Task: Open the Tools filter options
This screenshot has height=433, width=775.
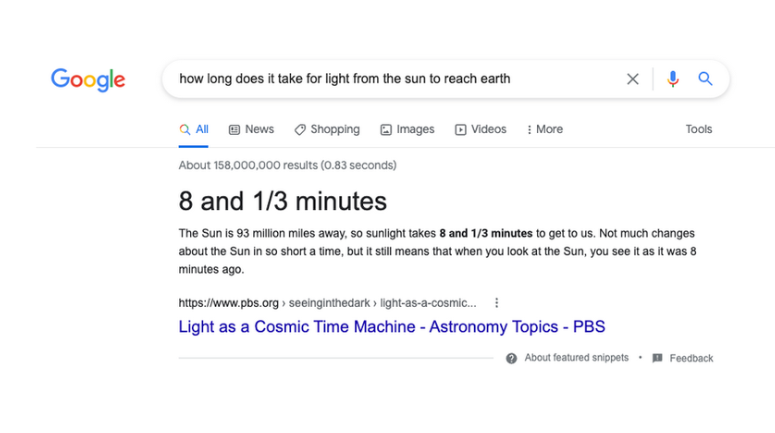Action: (699, 129)
